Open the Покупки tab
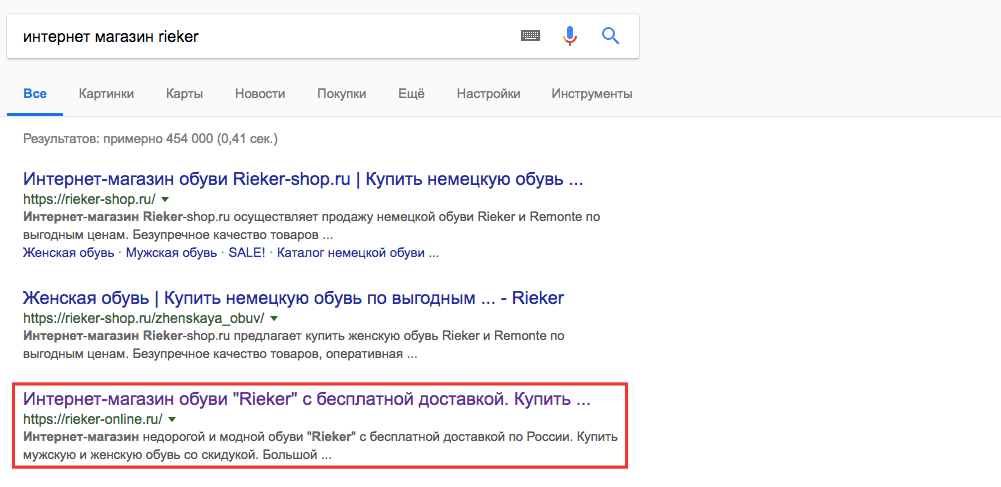 342,94
